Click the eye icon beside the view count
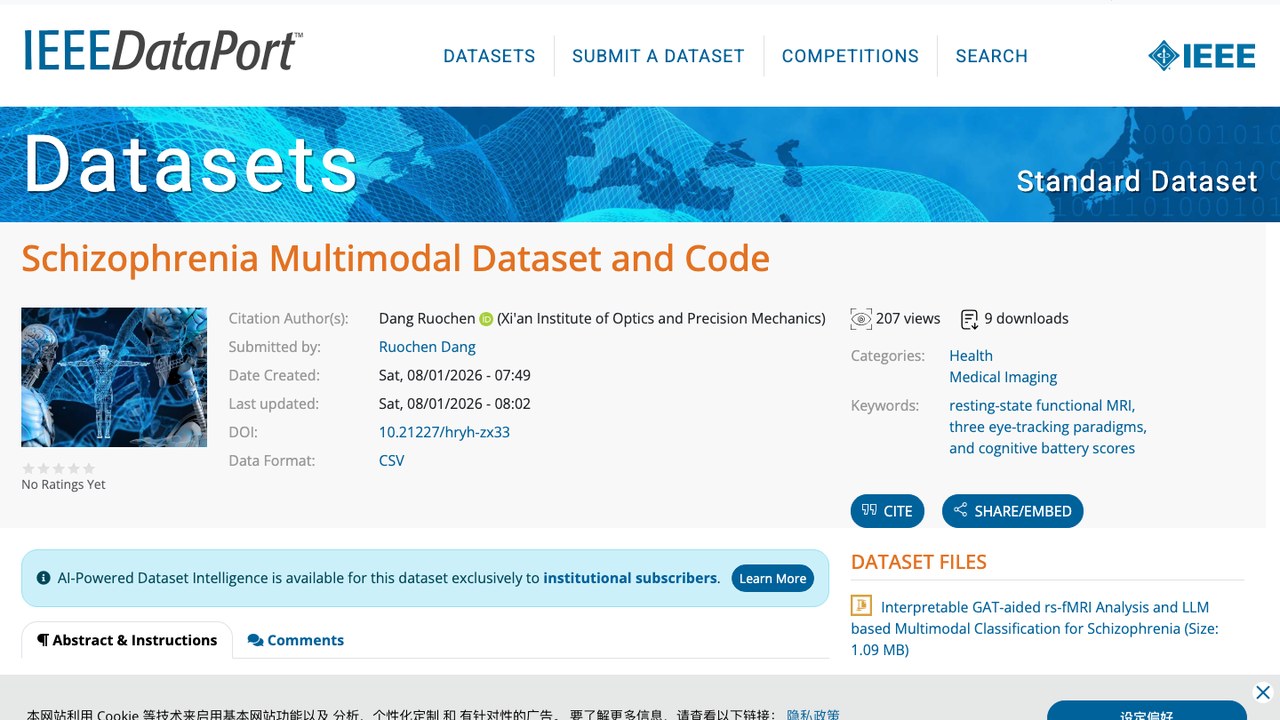This screenshot has height=720, width=1280. pyautogui.click(x=861, y=319)
